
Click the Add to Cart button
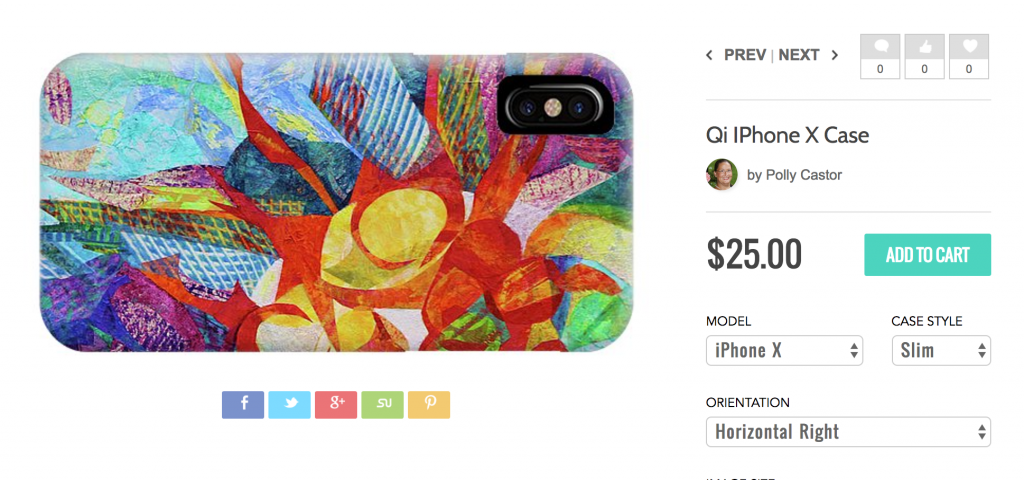click(927, 255)
